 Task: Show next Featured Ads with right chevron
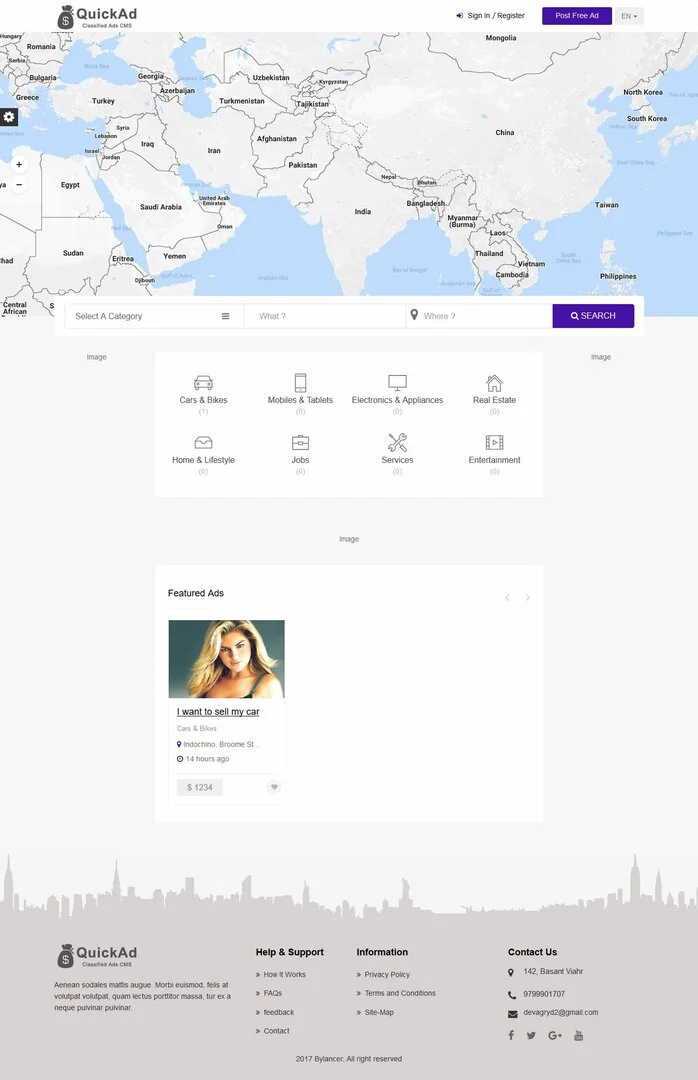(527, 597)
